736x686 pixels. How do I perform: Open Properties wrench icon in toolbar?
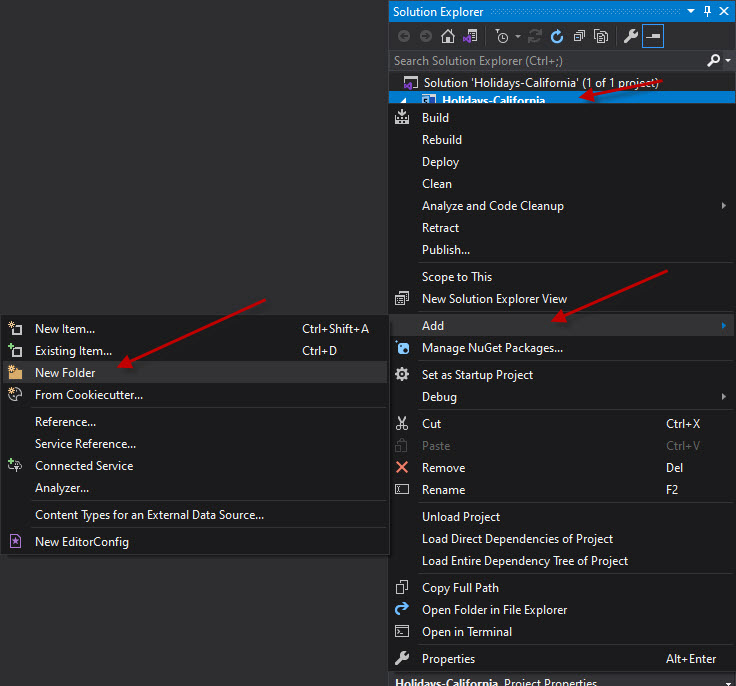pos(630,36)
